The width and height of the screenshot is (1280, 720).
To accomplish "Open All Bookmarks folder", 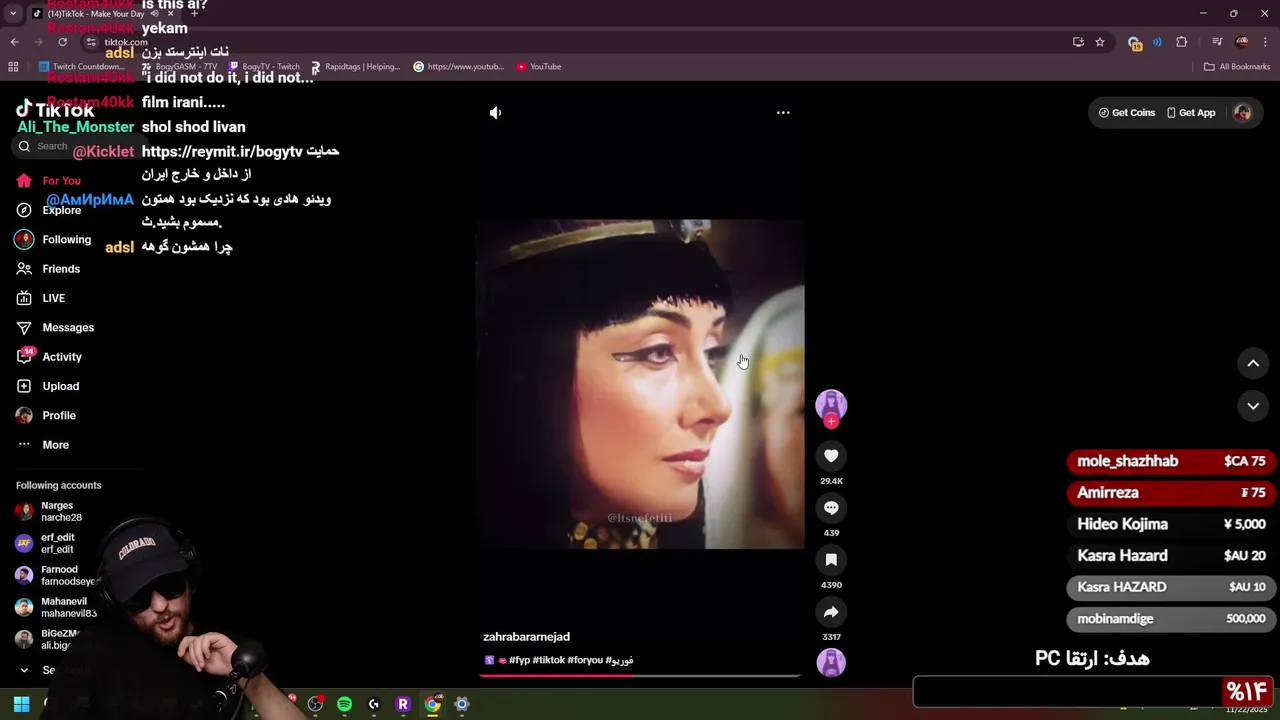I will click(1237, 67).
